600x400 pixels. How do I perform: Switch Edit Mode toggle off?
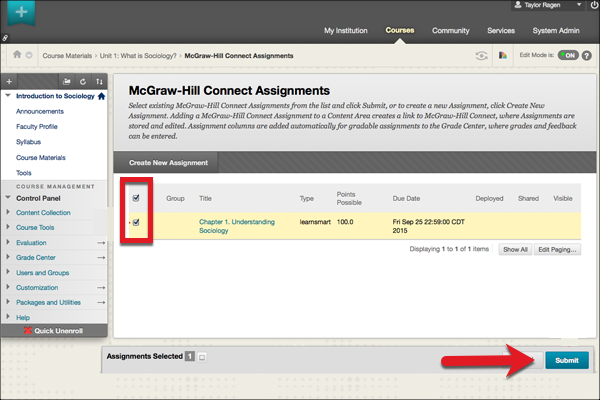[x=568, y=55]
